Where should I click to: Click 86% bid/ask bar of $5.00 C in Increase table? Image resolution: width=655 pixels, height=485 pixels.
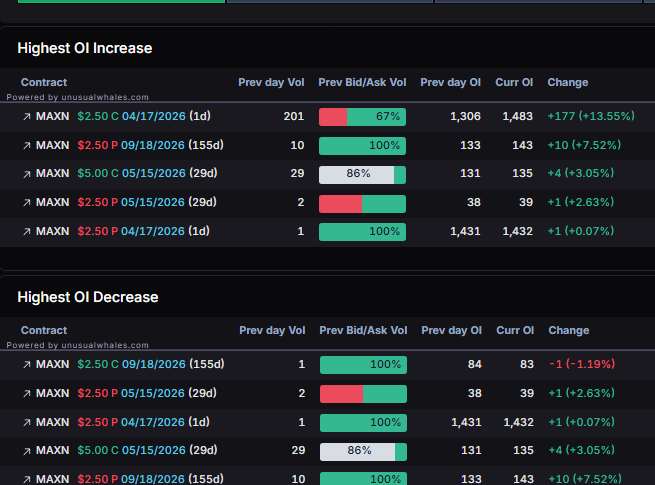coord(362,175)
